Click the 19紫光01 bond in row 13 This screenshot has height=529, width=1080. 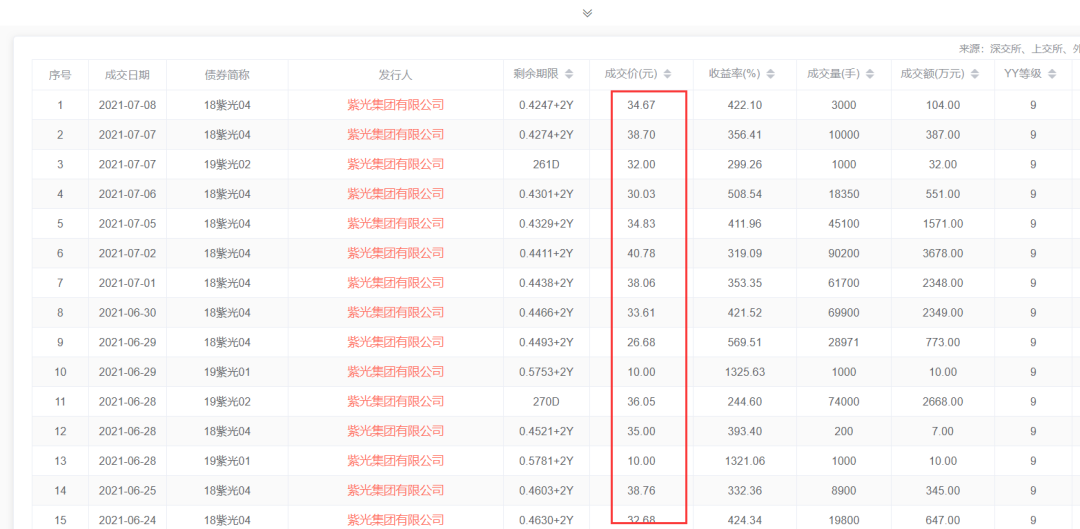[x=227, y=461]
